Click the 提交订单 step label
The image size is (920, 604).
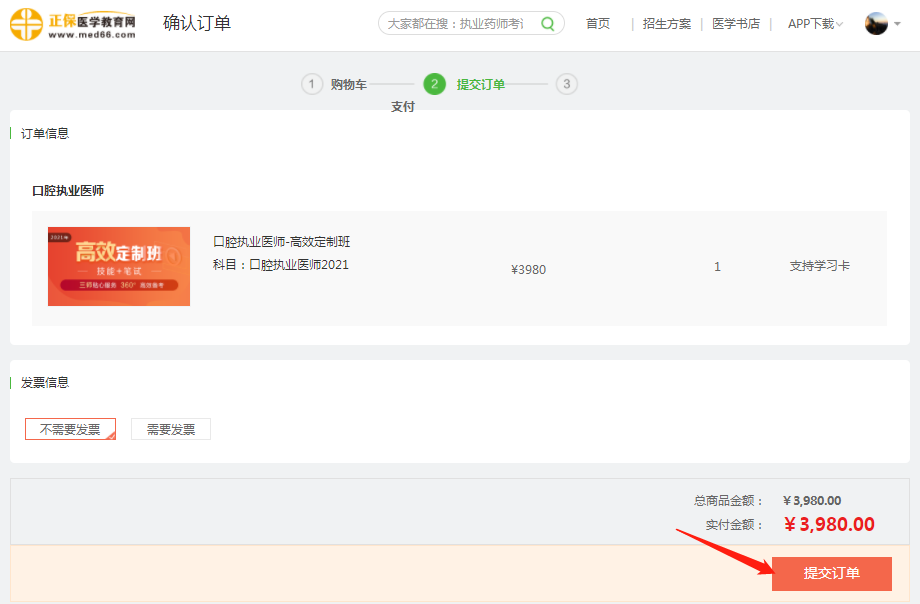coord(481,85)
